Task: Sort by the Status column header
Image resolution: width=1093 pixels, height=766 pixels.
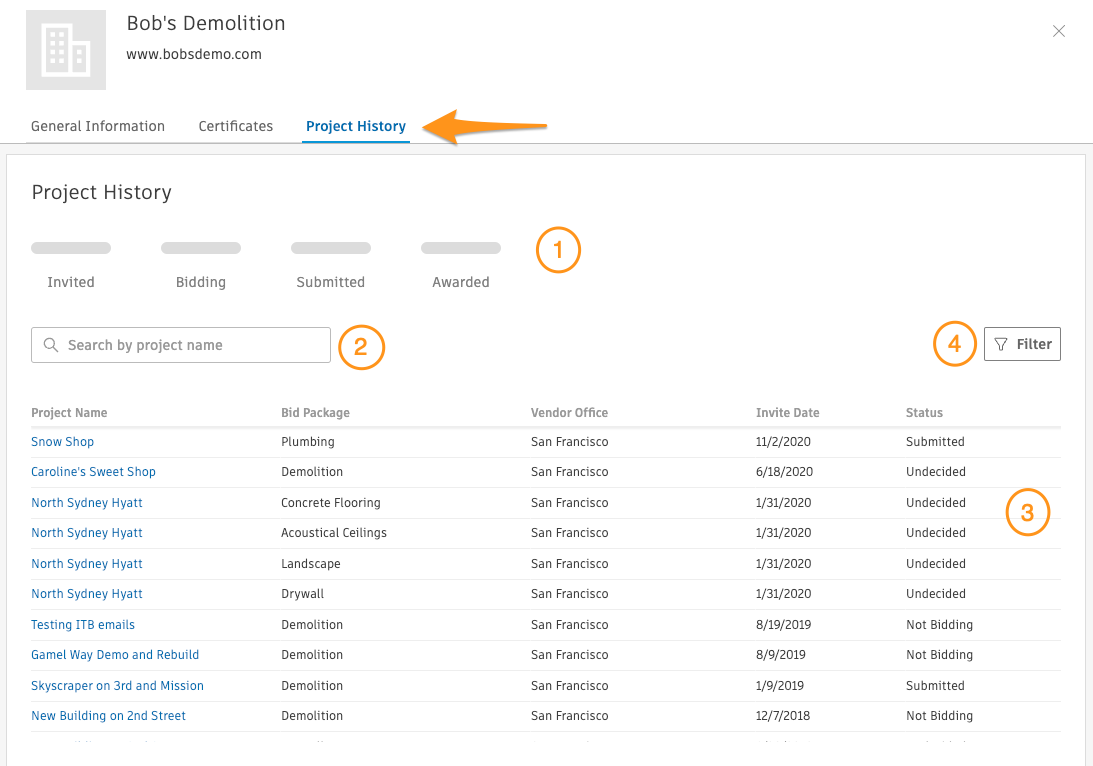Action: (x=924, y=413)
